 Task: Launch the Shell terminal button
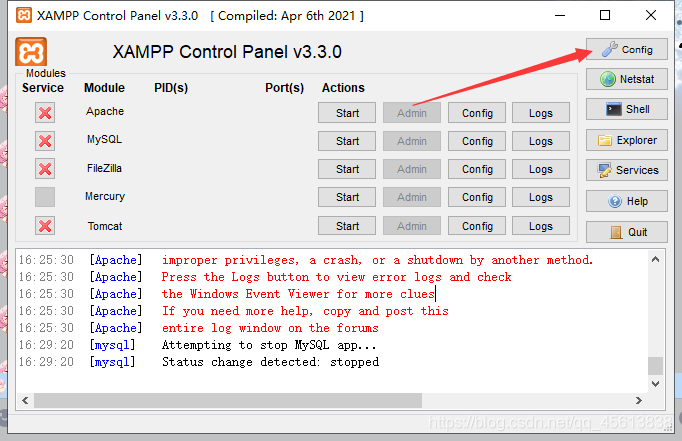[x=627, y=109]
